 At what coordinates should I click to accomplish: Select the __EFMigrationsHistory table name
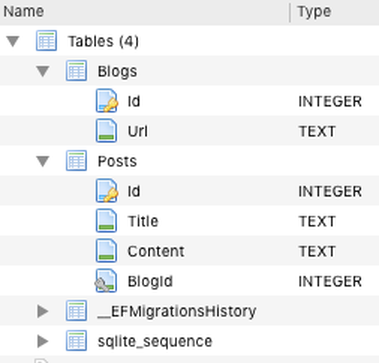tap(177, 312)
